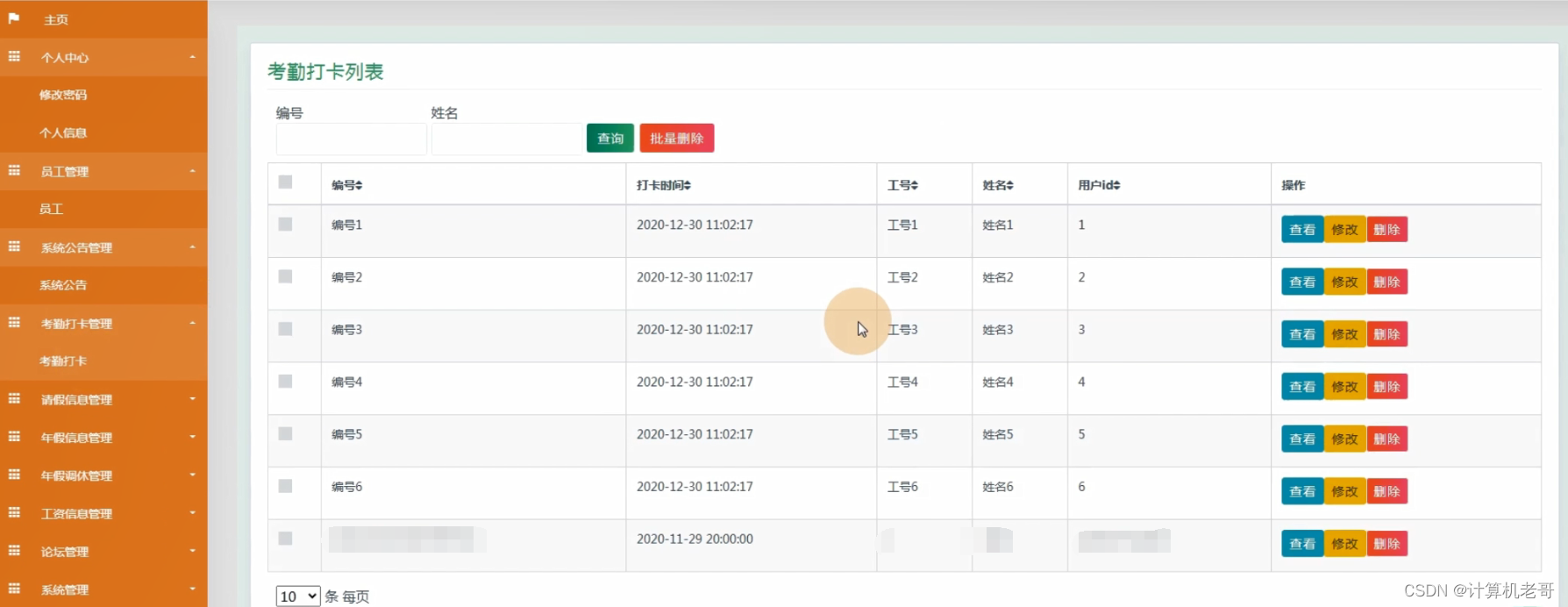Click 查看 button for 编号1 row
The image size is (1568, 607).
tap(1302, 230)
